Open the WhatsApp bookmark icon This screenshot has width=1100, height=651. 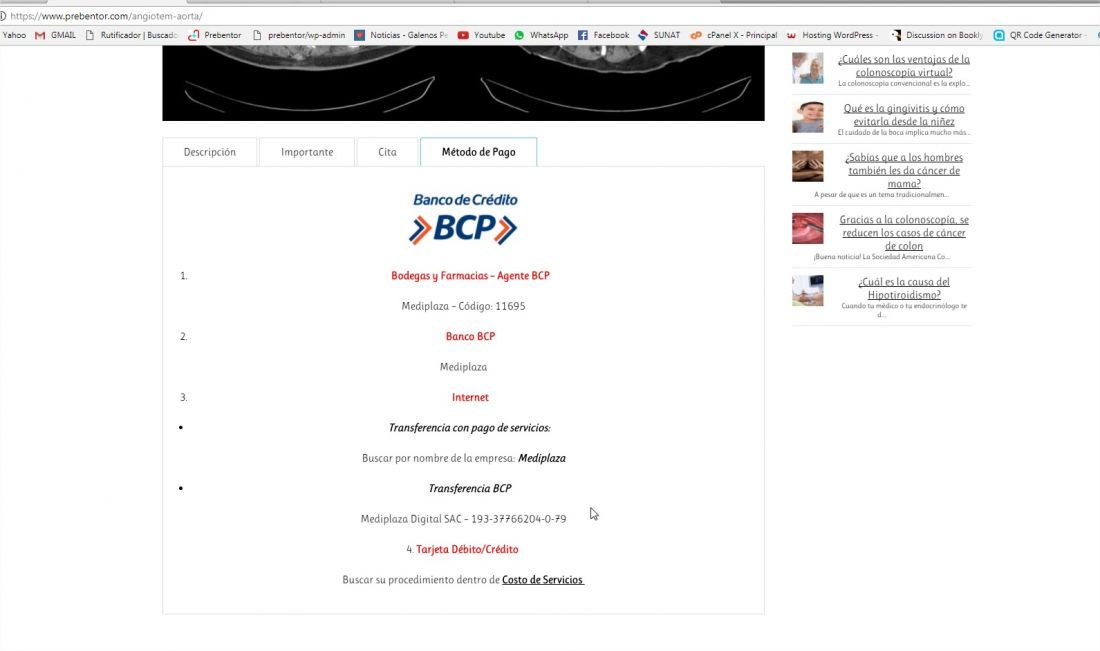click(x=519, y=35)
